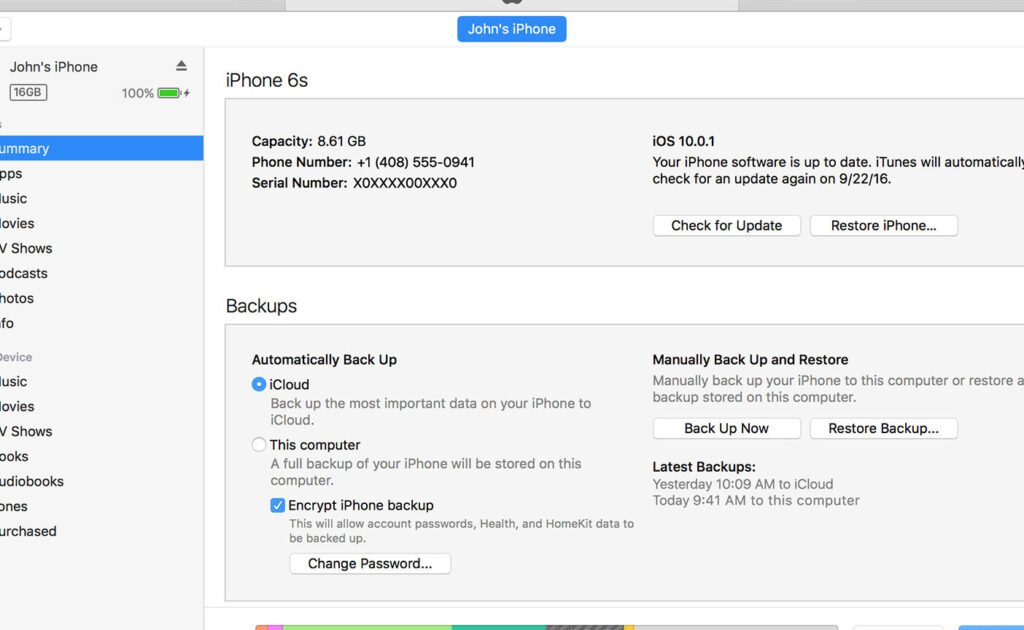Open Music under the Settings list
The height and width of the screenshot is (630, 1024).
[101, 198]
